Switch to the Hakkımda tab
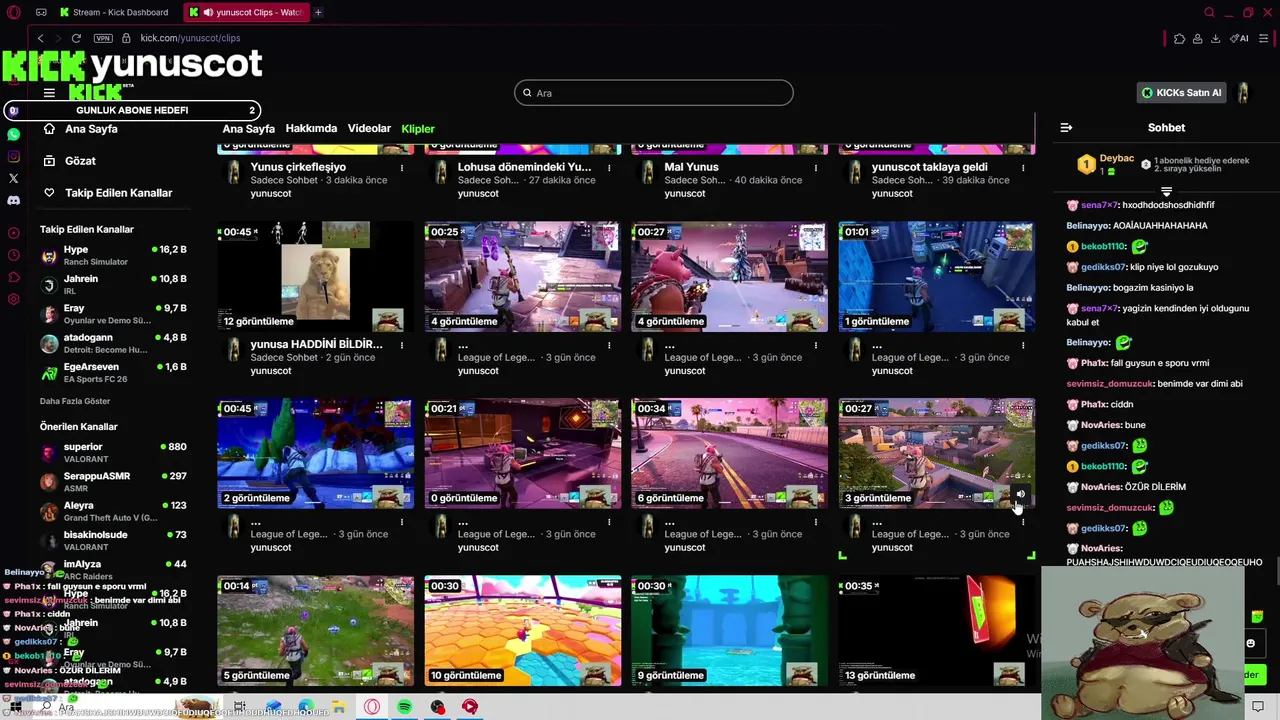The height and width of the screenshot is (720, 1280). click(x=311, y=129)
